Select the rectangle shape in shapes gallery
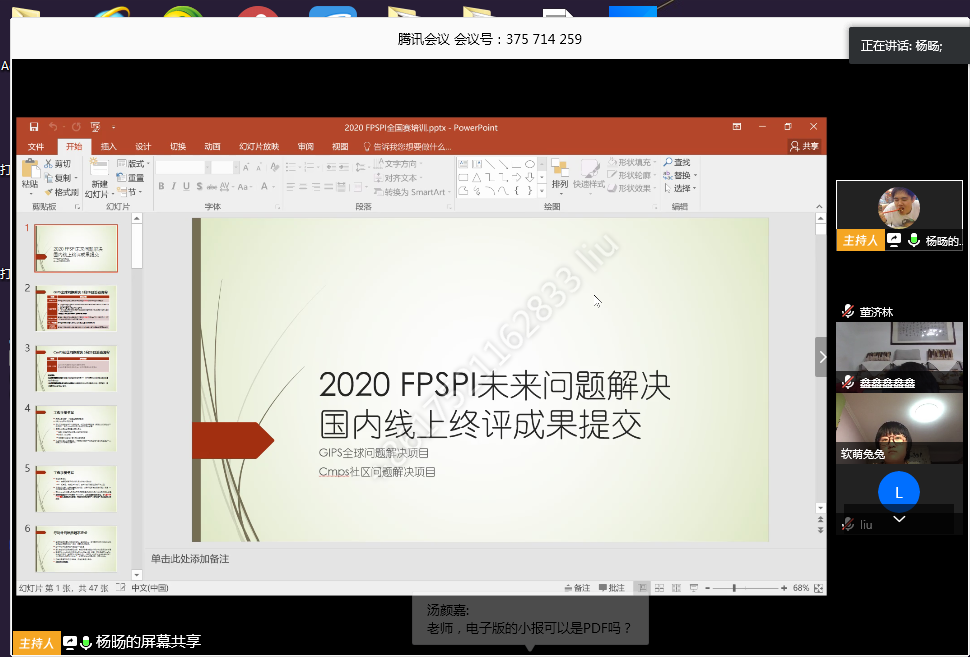This screenshot has height=657, width=970. 463,178
